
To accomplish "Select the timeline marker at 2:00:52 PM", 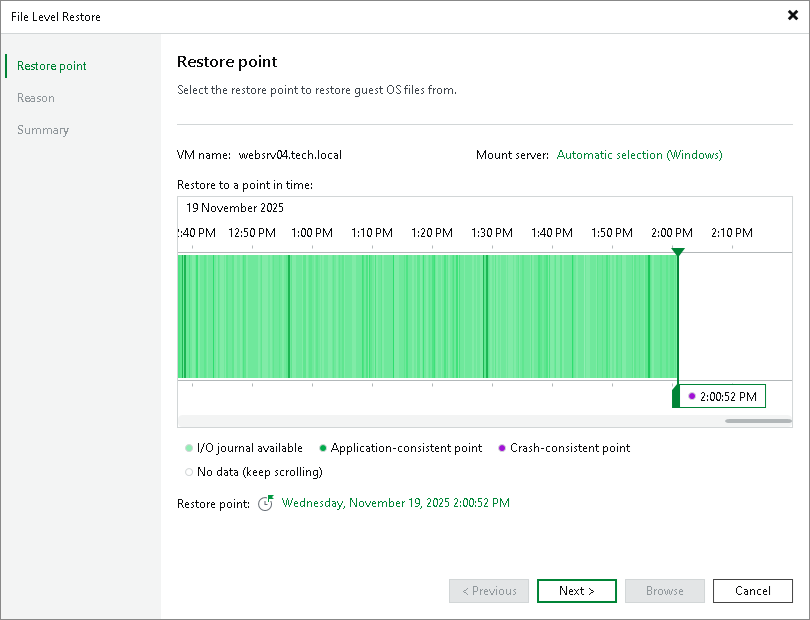I will [x=679, y=253].
